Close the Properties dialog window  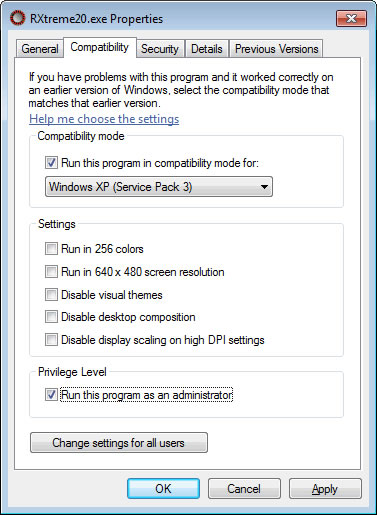pyautogui.click(x=351, y=18)
